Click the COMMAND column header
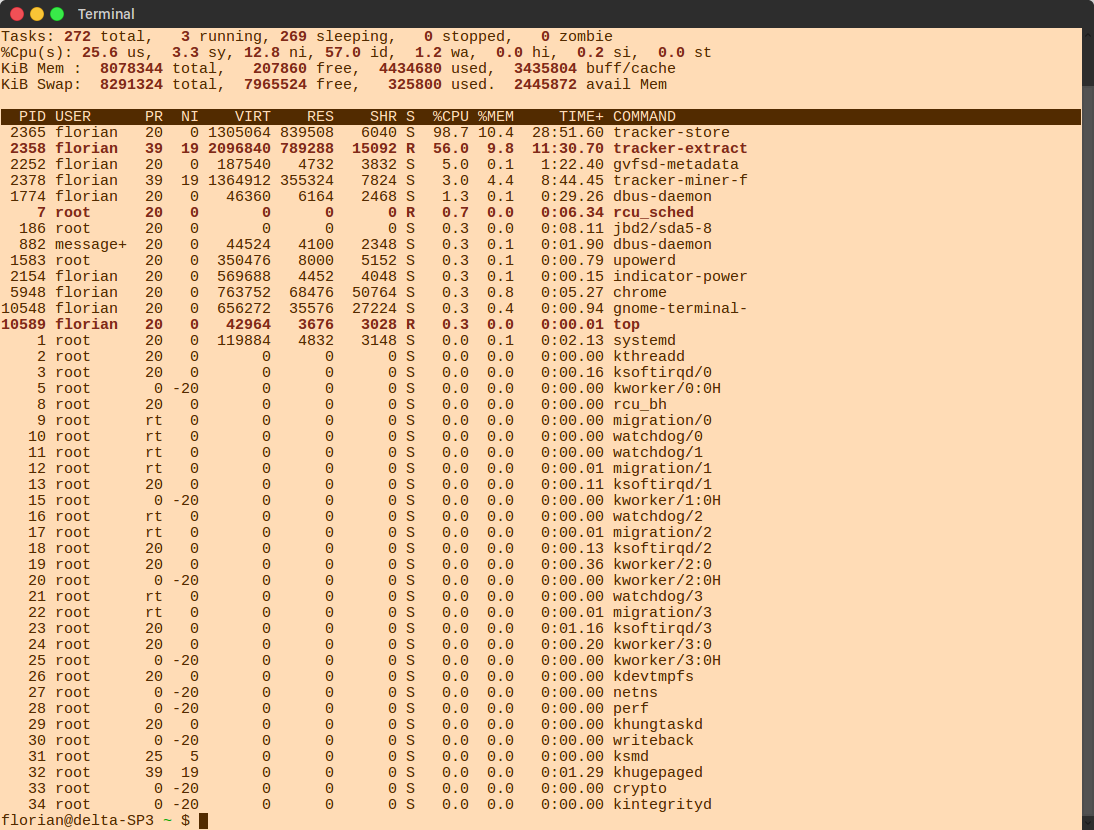The image size is (1094, 830). 644,117
